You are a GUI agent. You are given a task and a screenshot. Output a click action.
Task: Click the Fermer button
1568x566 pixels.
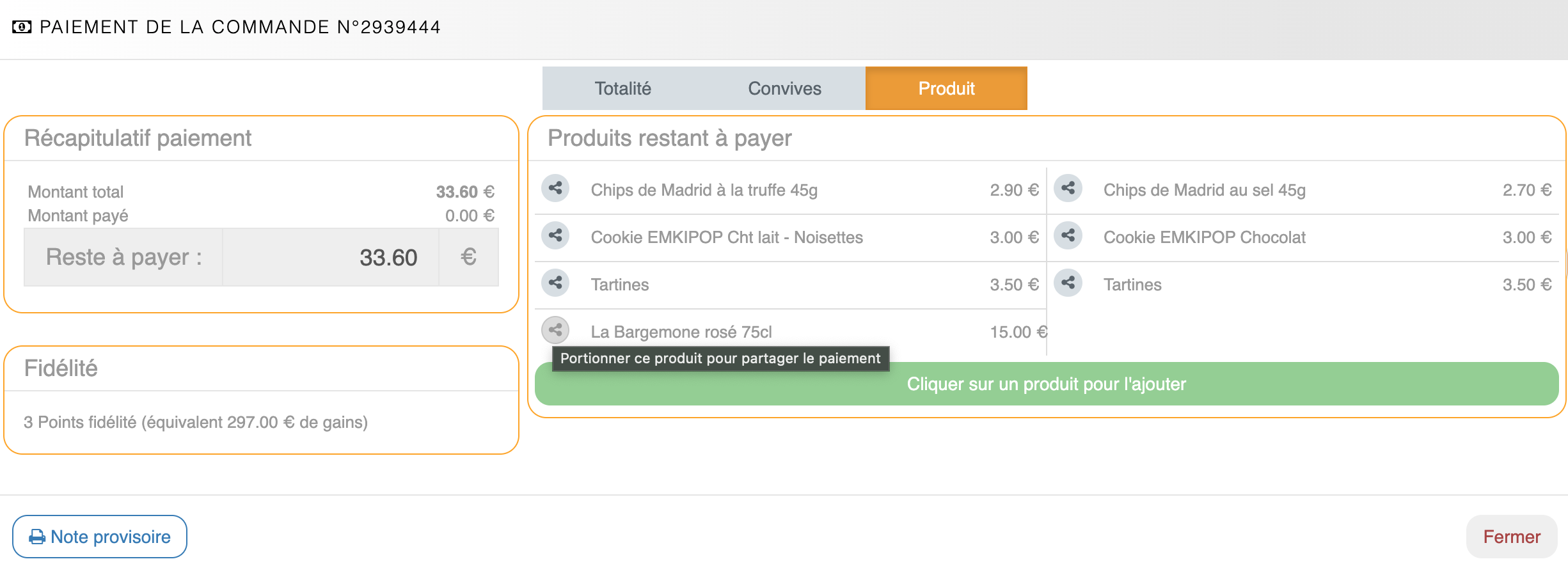[x=1511, y=537]
